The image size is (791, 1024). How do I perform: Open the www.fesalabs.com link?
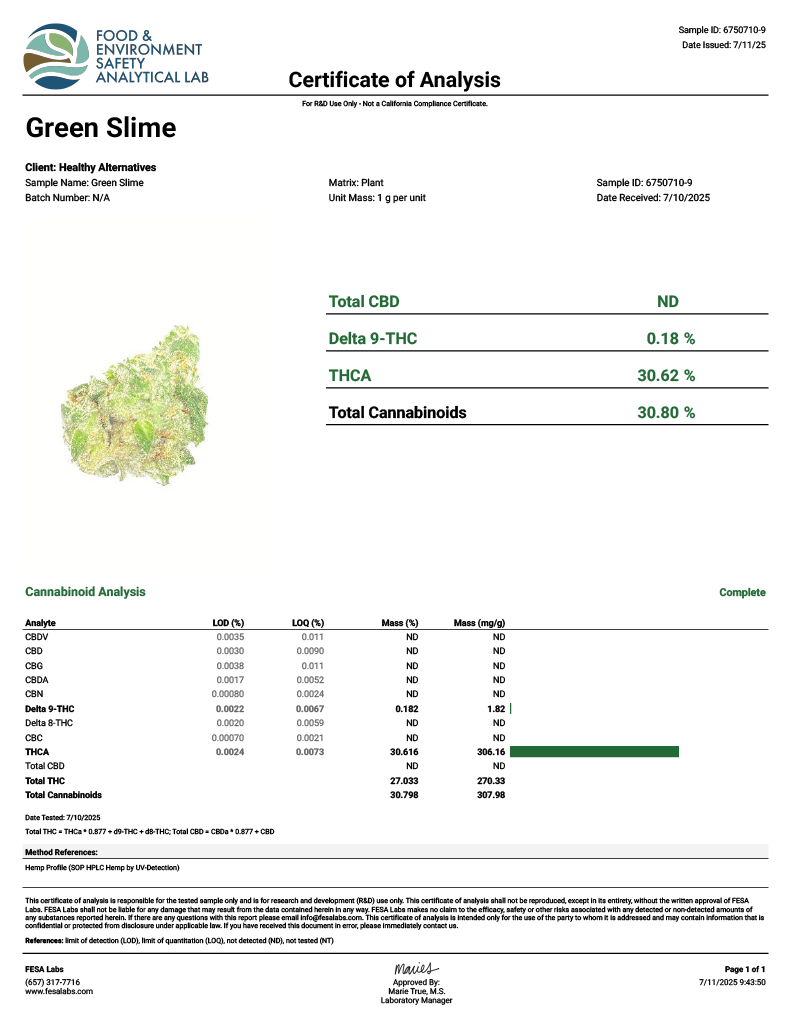59,991
